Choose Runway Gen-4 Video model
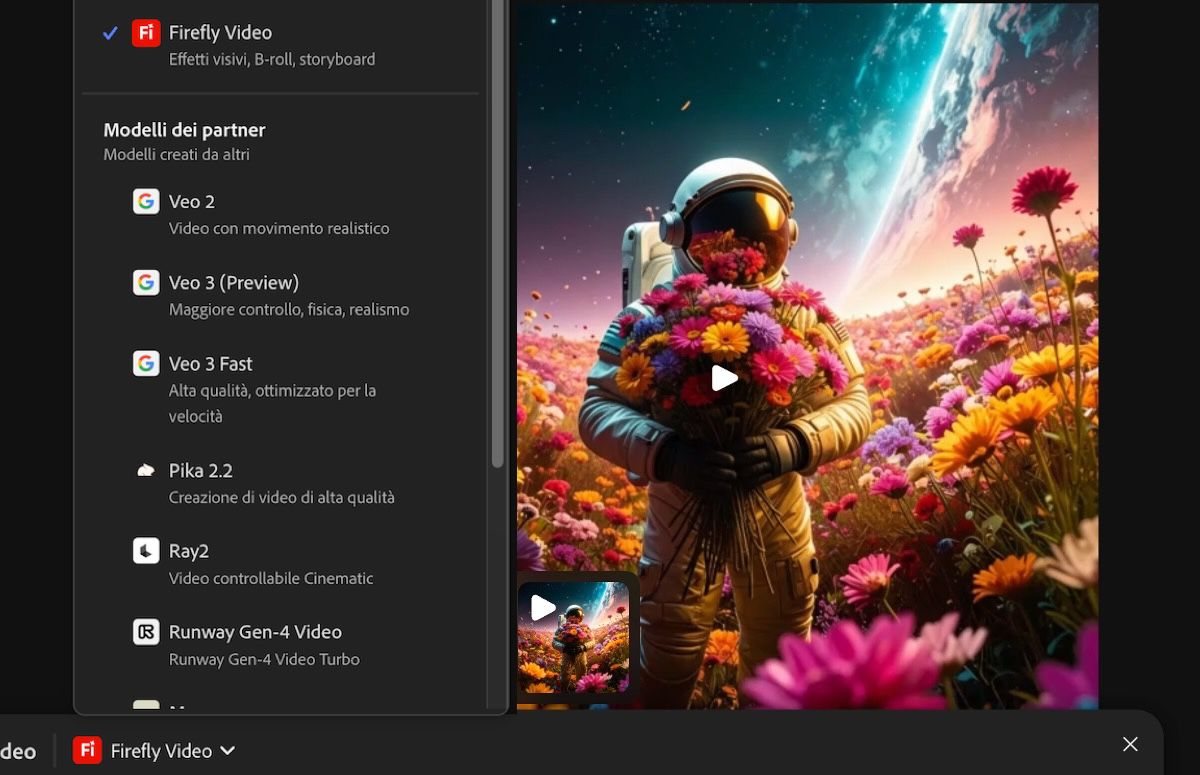Viewport: 1200px width, 775px height. tap(280, 645)
